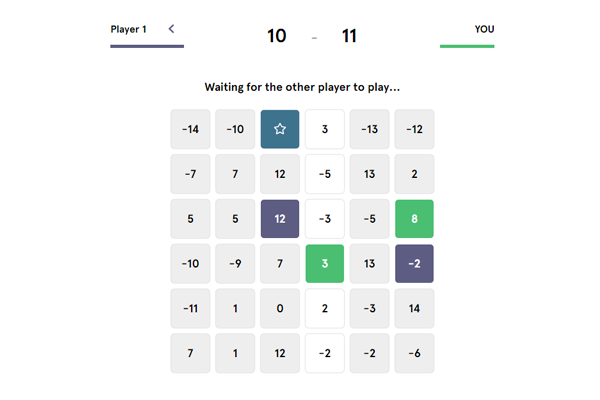Choose the -9 tile

tap(235, 263)
